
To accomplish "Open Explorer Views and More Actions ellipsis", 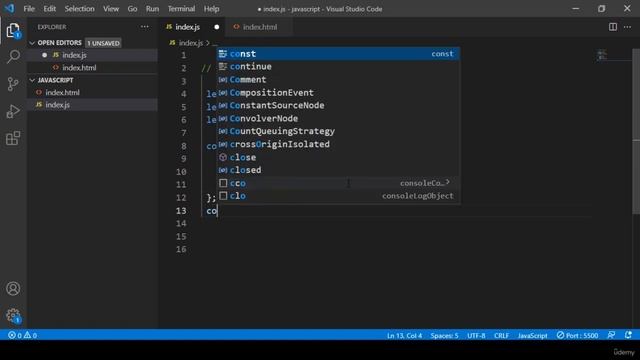I will (145, 27).
